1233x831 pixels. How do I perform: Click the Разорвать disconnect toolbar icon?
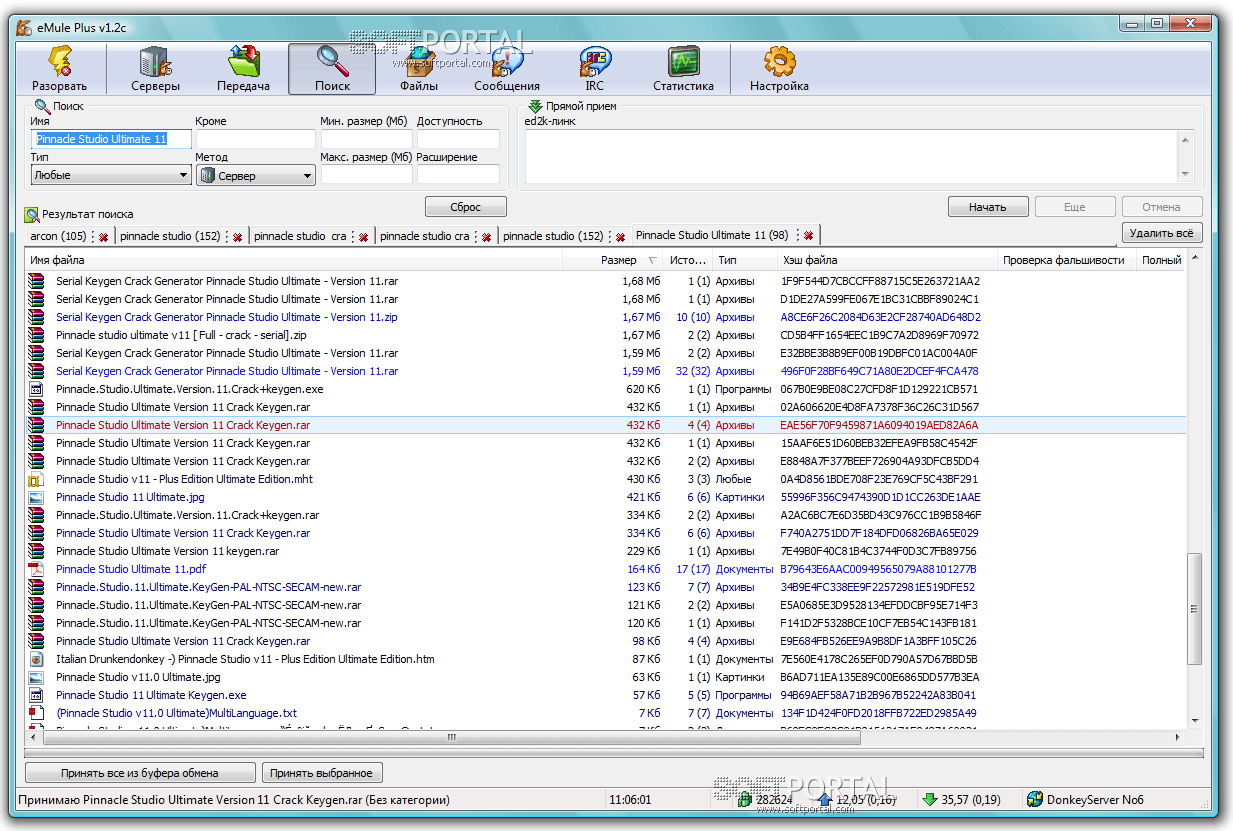click(59, 62)
